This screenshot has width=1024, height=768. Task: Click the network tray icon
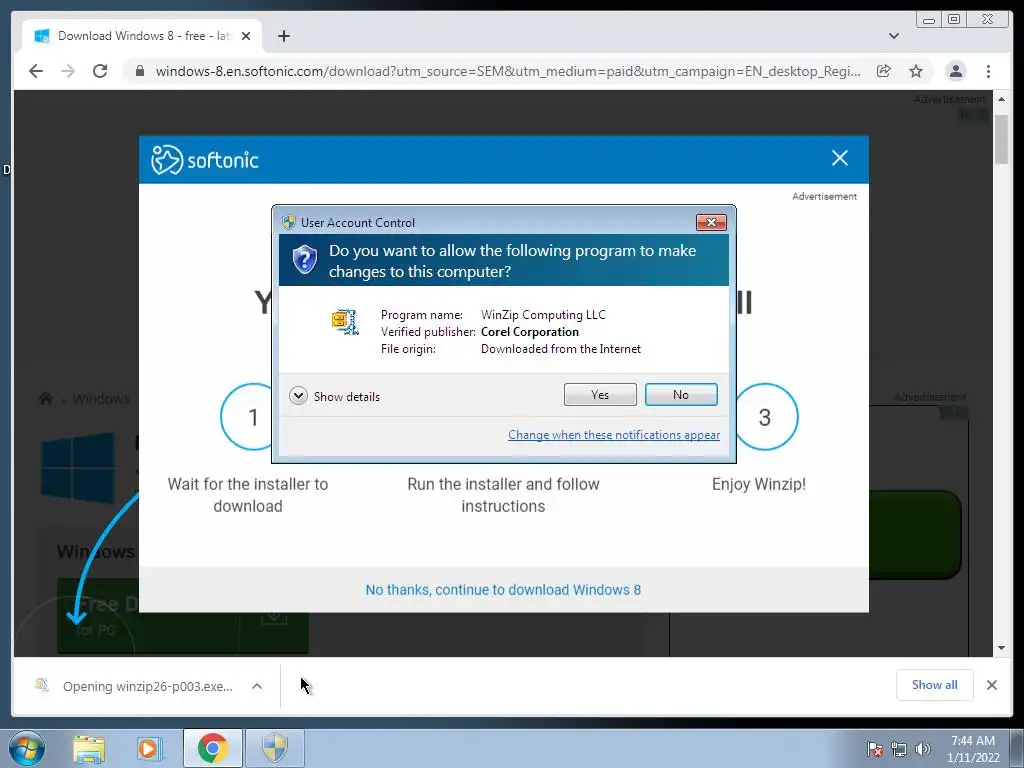899,749
